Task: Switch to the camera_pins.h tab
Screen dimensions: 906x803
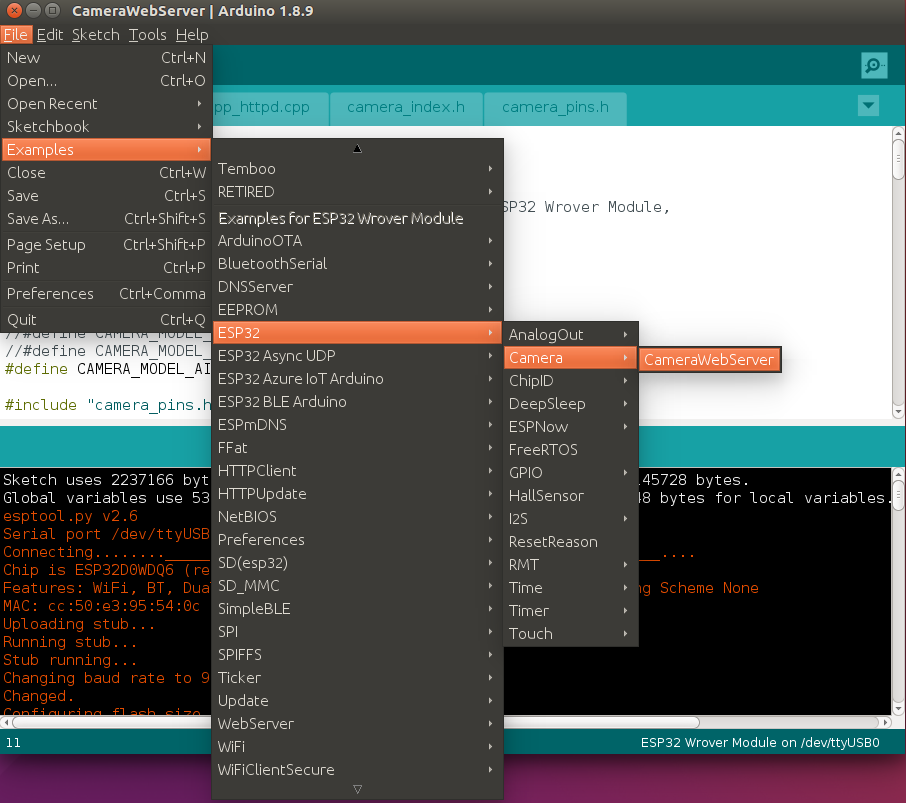Action: pos(555,109)
